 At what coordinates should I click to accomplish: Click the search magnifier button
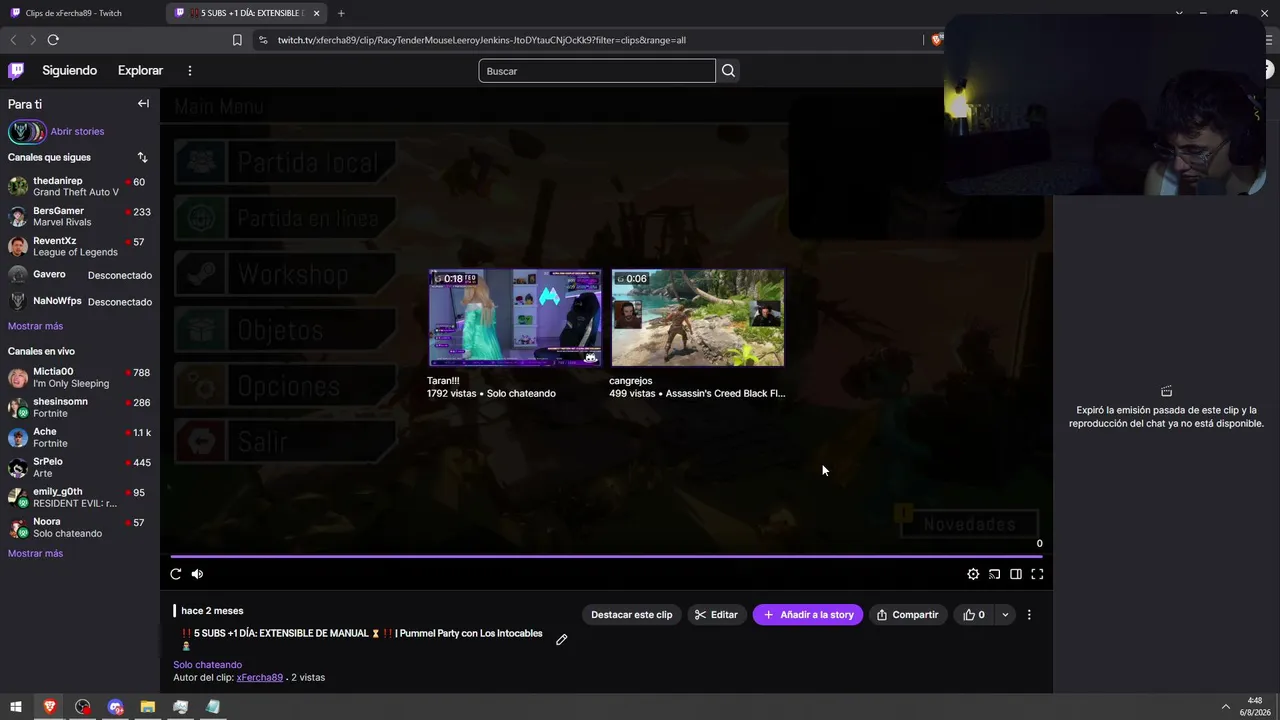pos(728,70)
